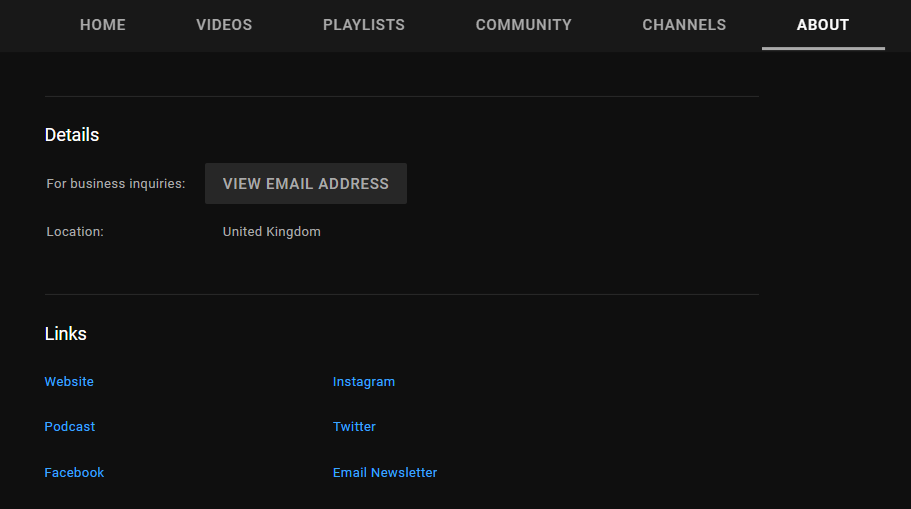
Task: Click the Links section heading
Action: [x=66, y=334]
